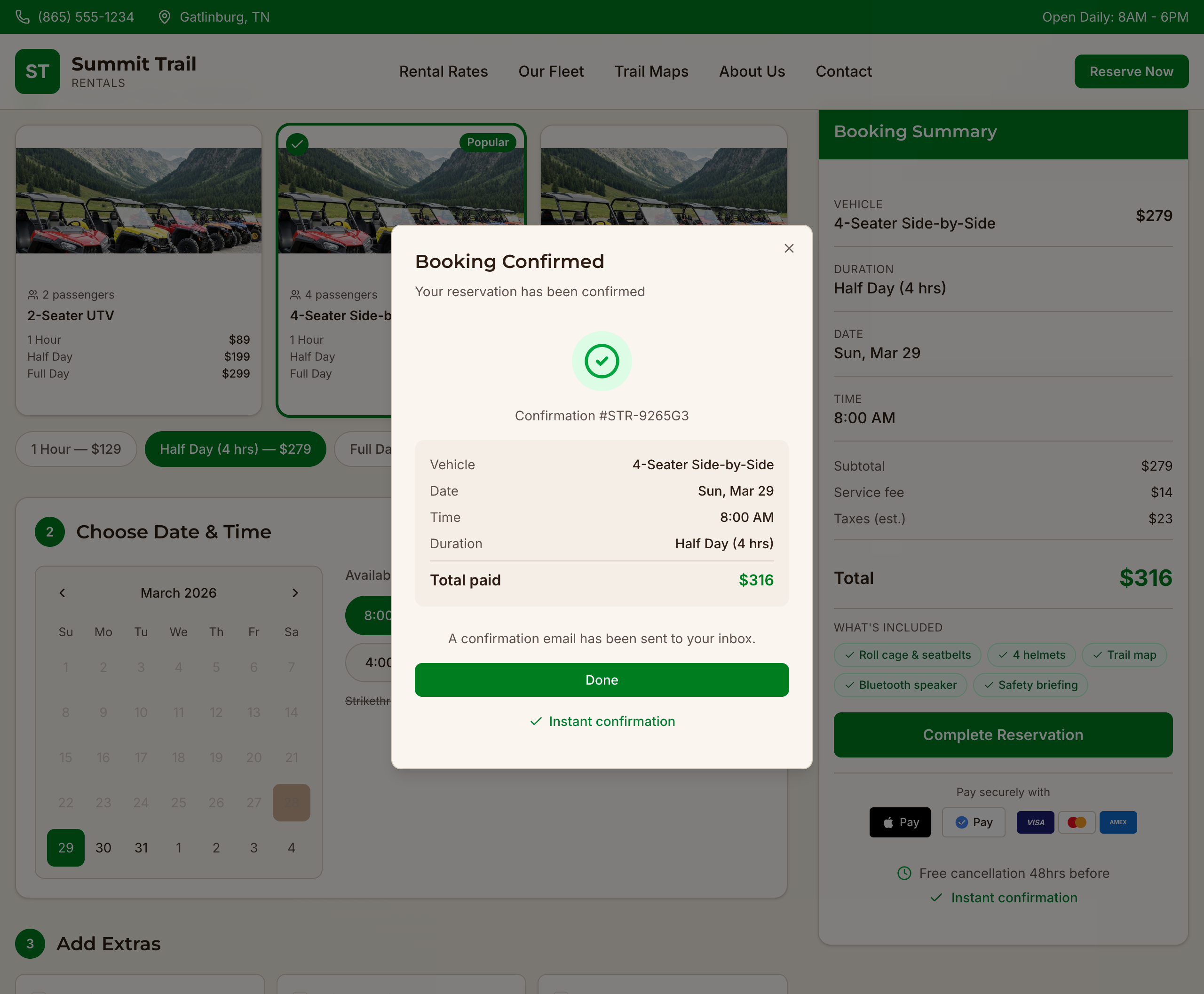Click the Done button in the confirmation dialog
1204x994 pixels.
coord(602,679)
